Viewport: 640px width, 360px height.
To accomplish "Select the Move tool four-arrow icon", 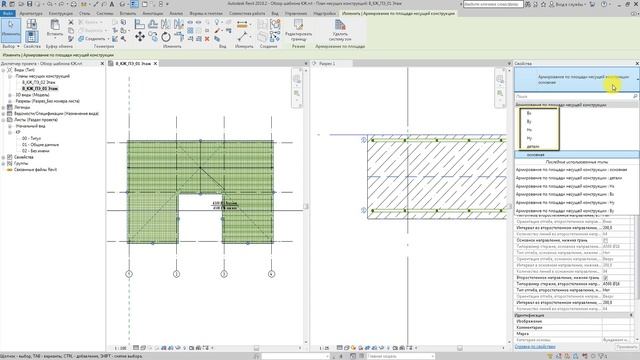I will 140,37.
